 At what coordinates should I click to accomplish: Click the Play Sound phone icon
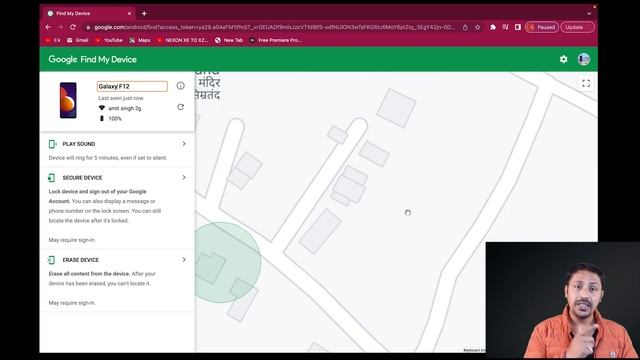point(52,144)
